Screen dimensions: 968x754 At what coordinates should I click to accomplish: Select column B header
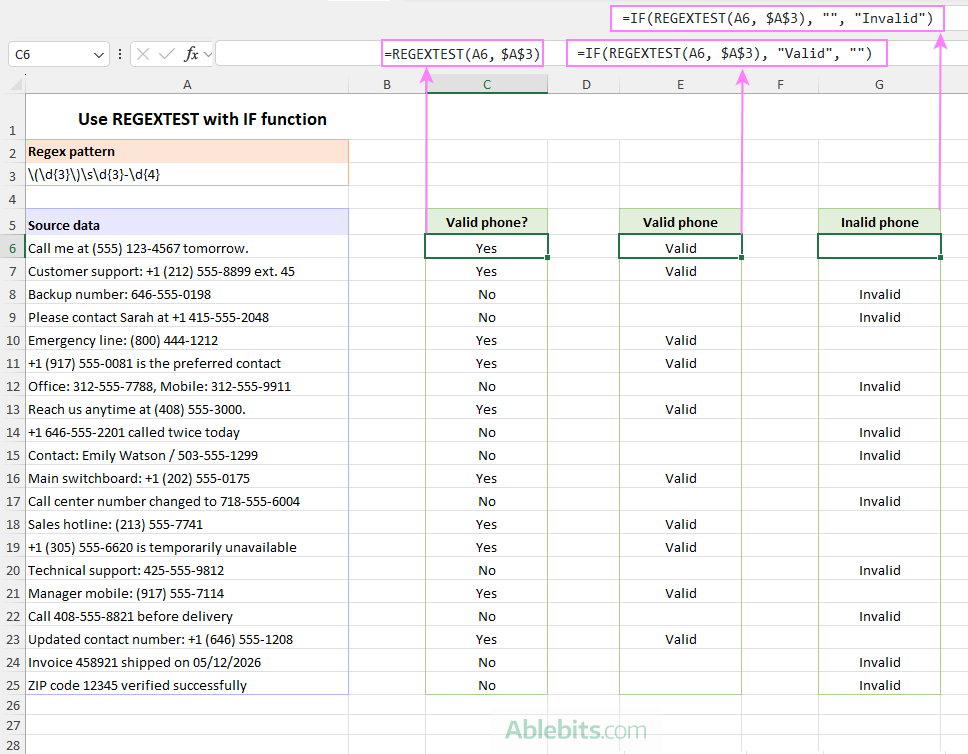tap(387, 85)
